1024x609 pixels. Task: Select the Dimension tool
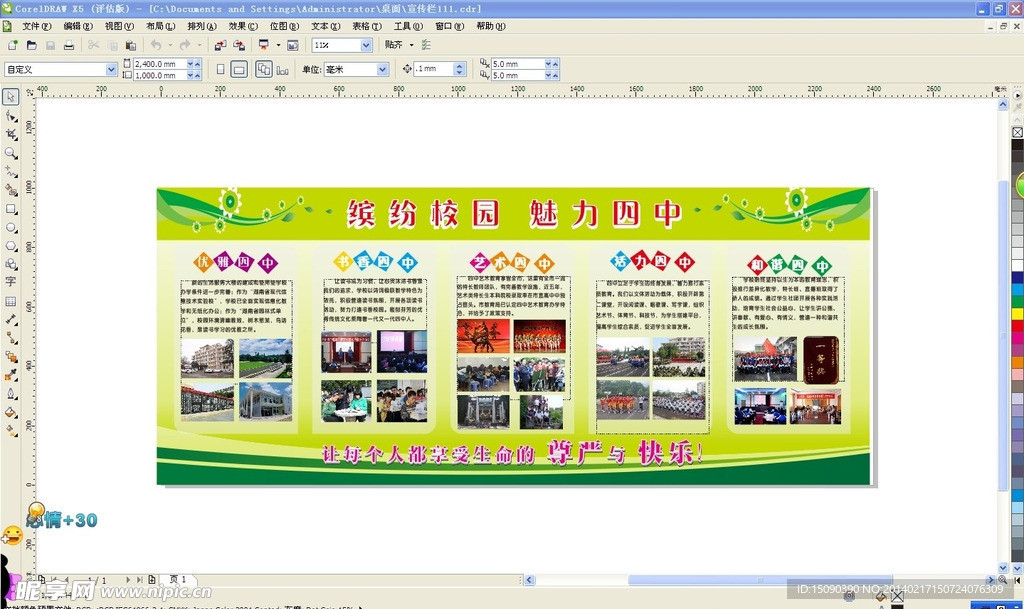[10, 319]
